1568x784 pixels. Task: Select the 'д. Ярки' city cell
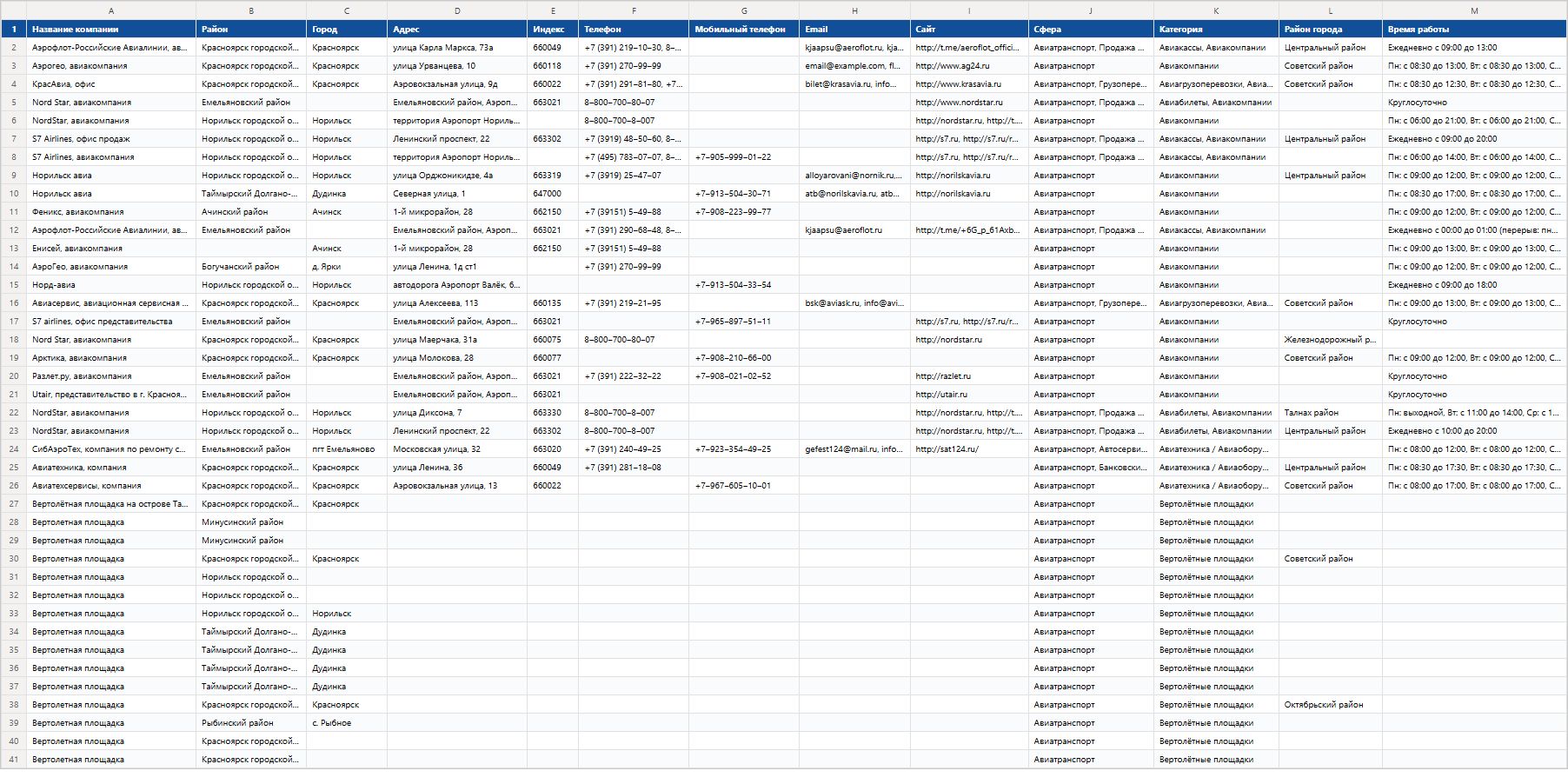pos(347,267)
